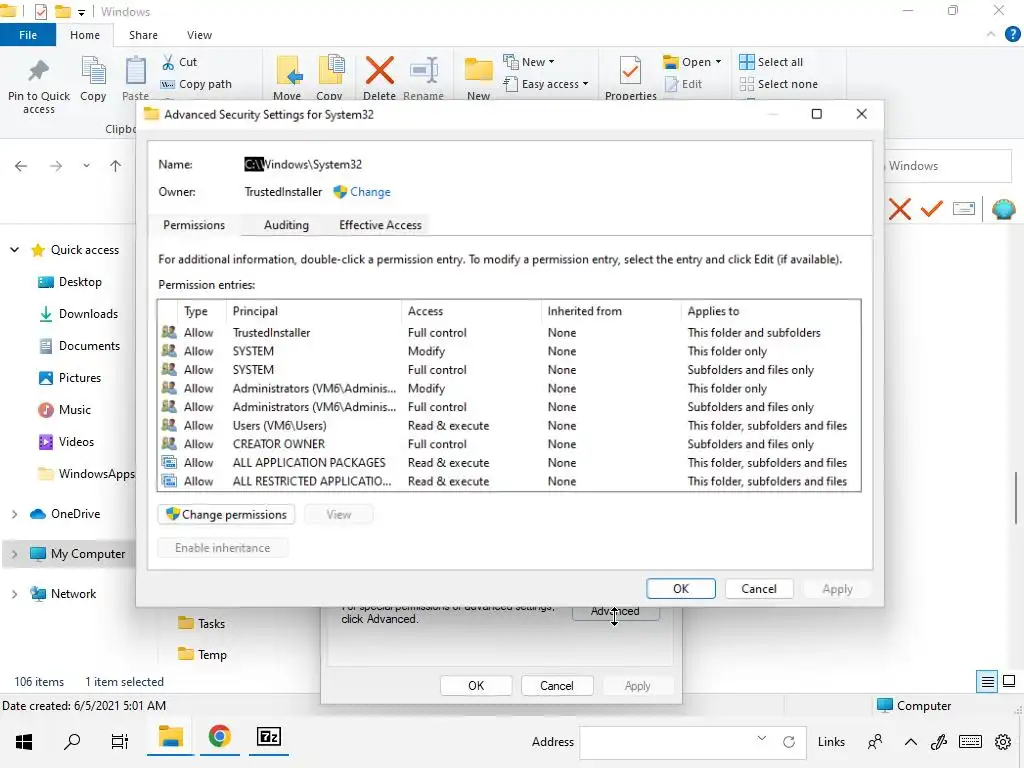Click the Applies to column header

point(771,312)
